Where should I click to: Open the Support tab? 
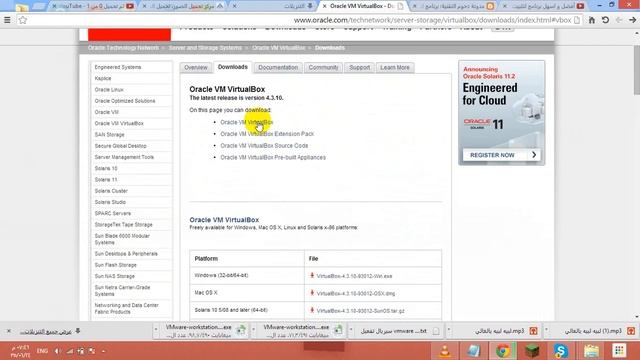tap(359, 67)
